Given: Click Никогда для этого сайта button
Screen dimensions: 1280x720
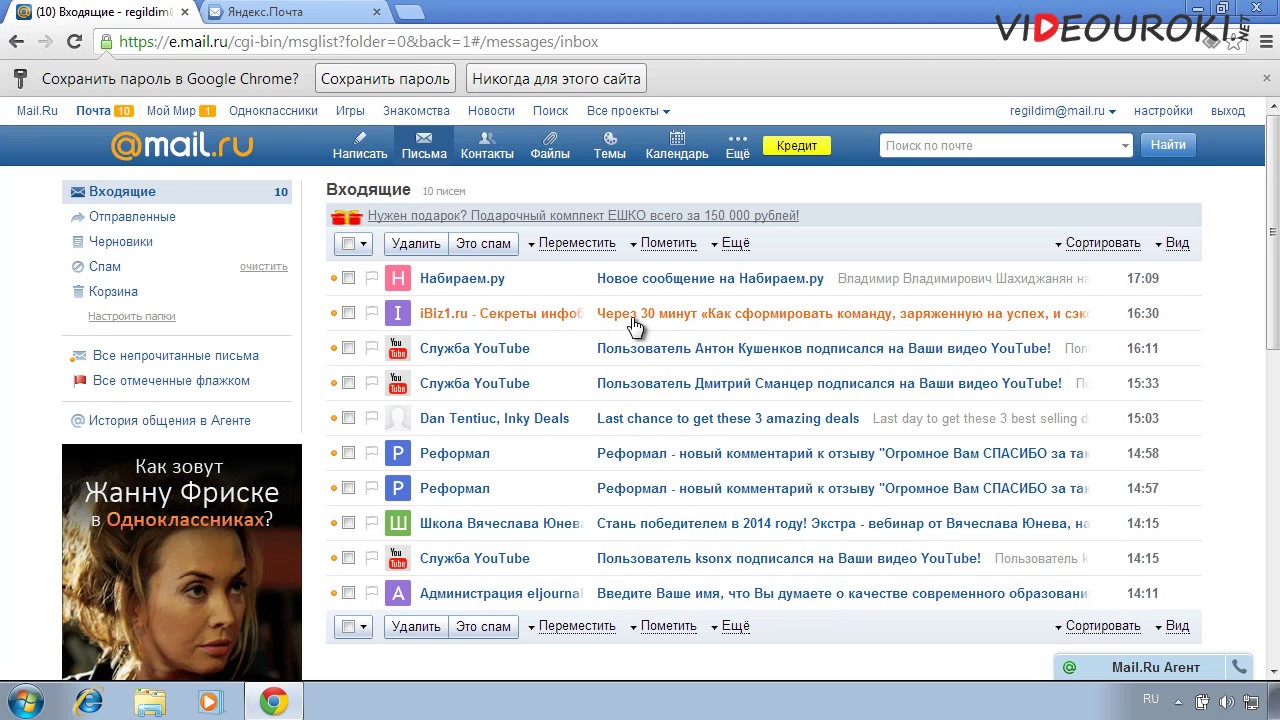Looking at the screenshot, I should [556, 79].
